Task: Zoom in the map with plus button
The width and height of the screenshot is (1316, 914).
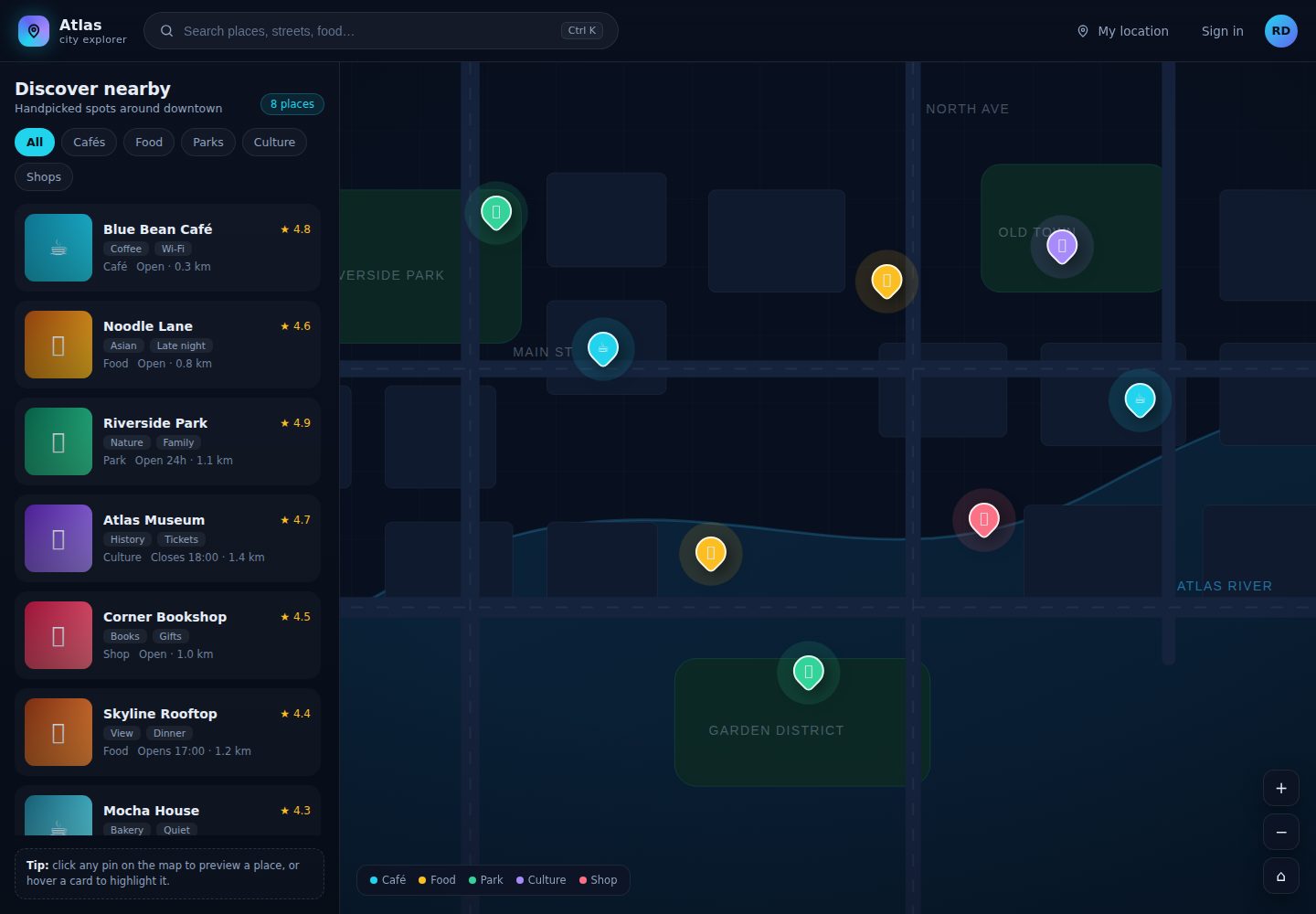Action: tap(1281, 788)
